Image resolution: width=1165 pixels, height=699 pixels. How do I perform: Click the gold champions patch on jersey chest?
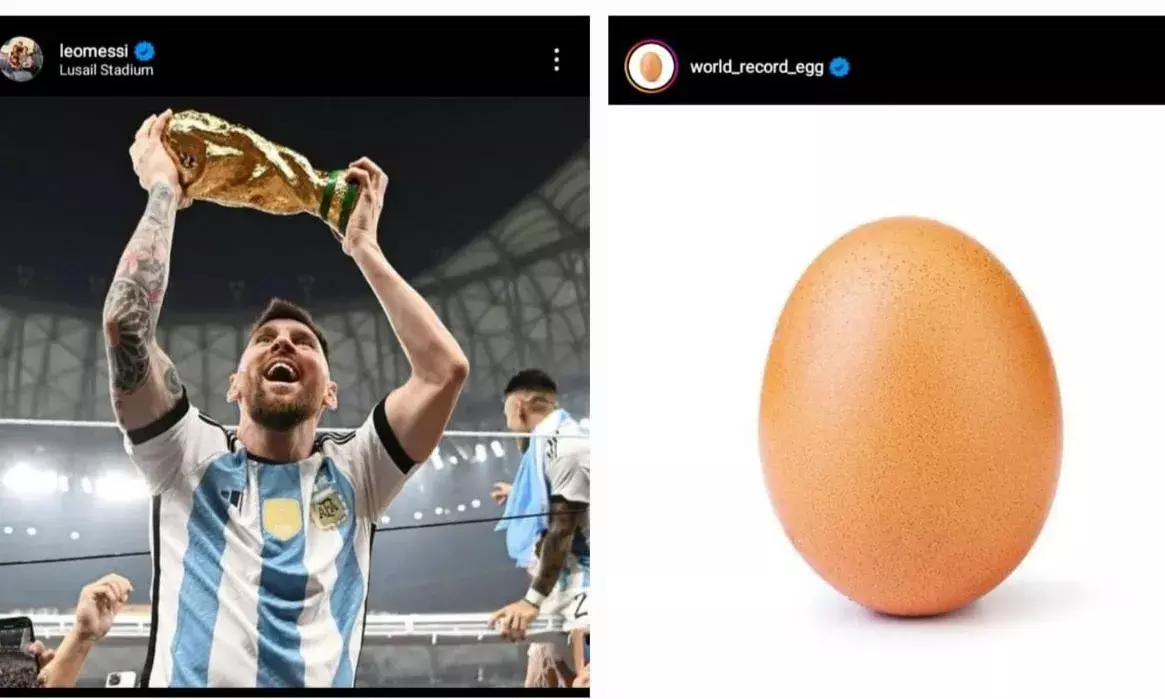pyautogui.click(x=282, y=518)
